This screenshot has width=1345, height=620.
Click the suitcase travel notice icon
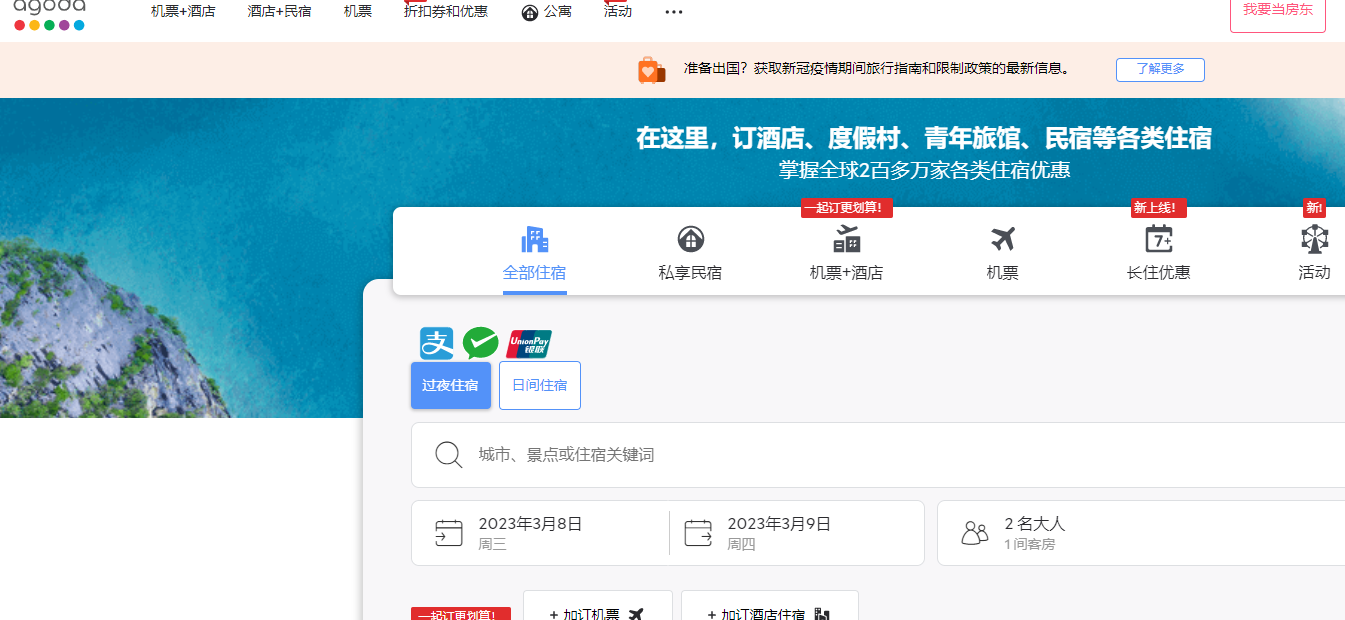tap(651, 70)
